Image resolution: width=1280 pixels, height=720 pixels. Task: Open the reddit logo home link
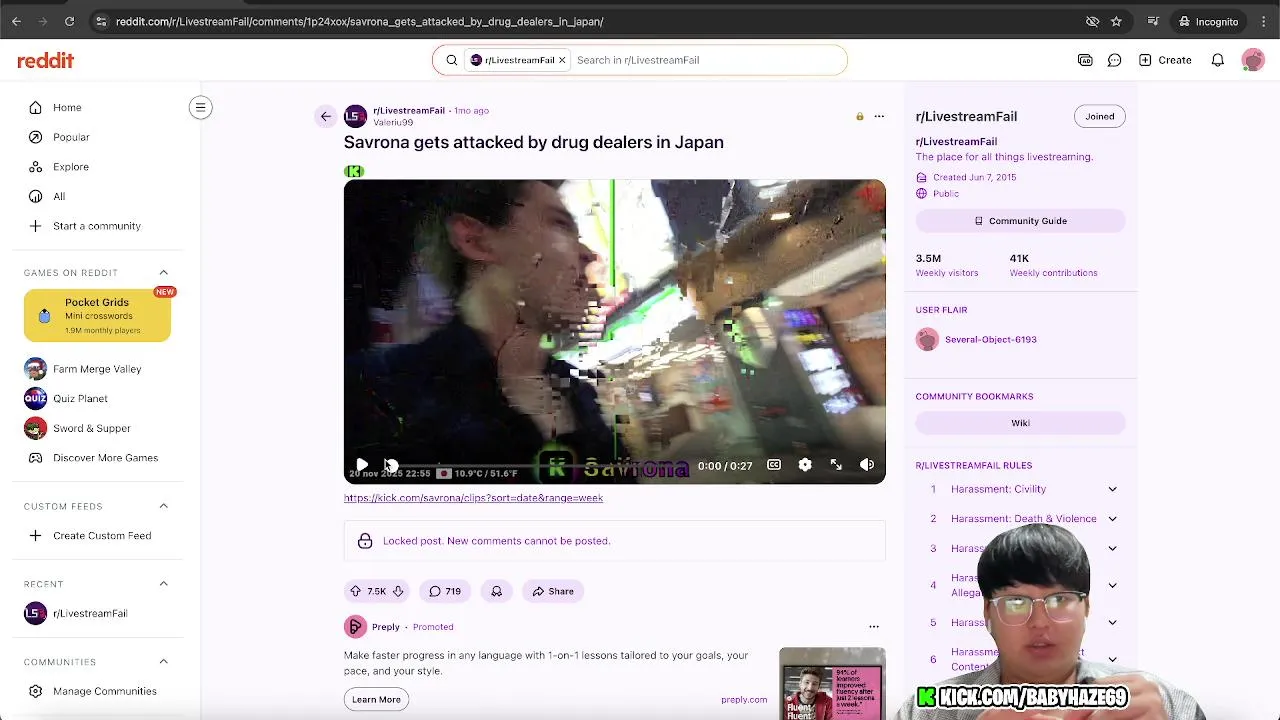45,60
